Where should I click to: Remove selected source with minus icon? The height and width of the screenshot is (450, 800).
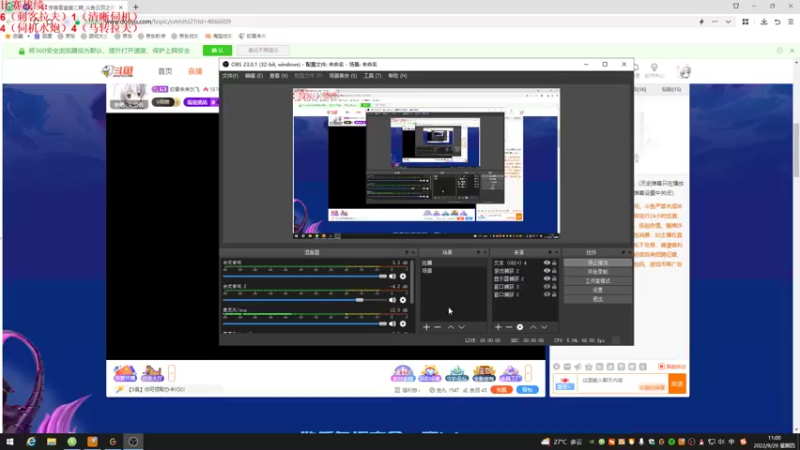pos(509,327)
